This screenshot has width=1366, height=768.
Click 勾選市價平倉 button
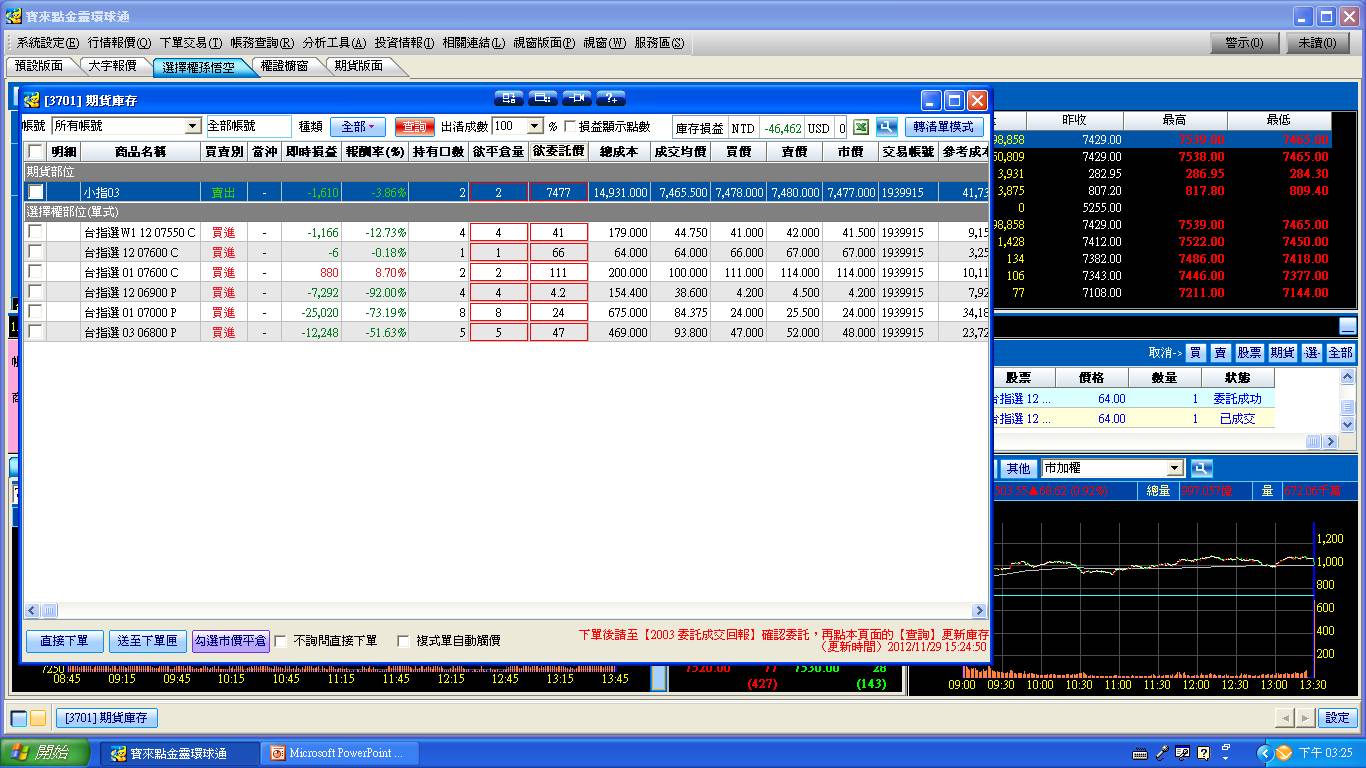(230, 641)
